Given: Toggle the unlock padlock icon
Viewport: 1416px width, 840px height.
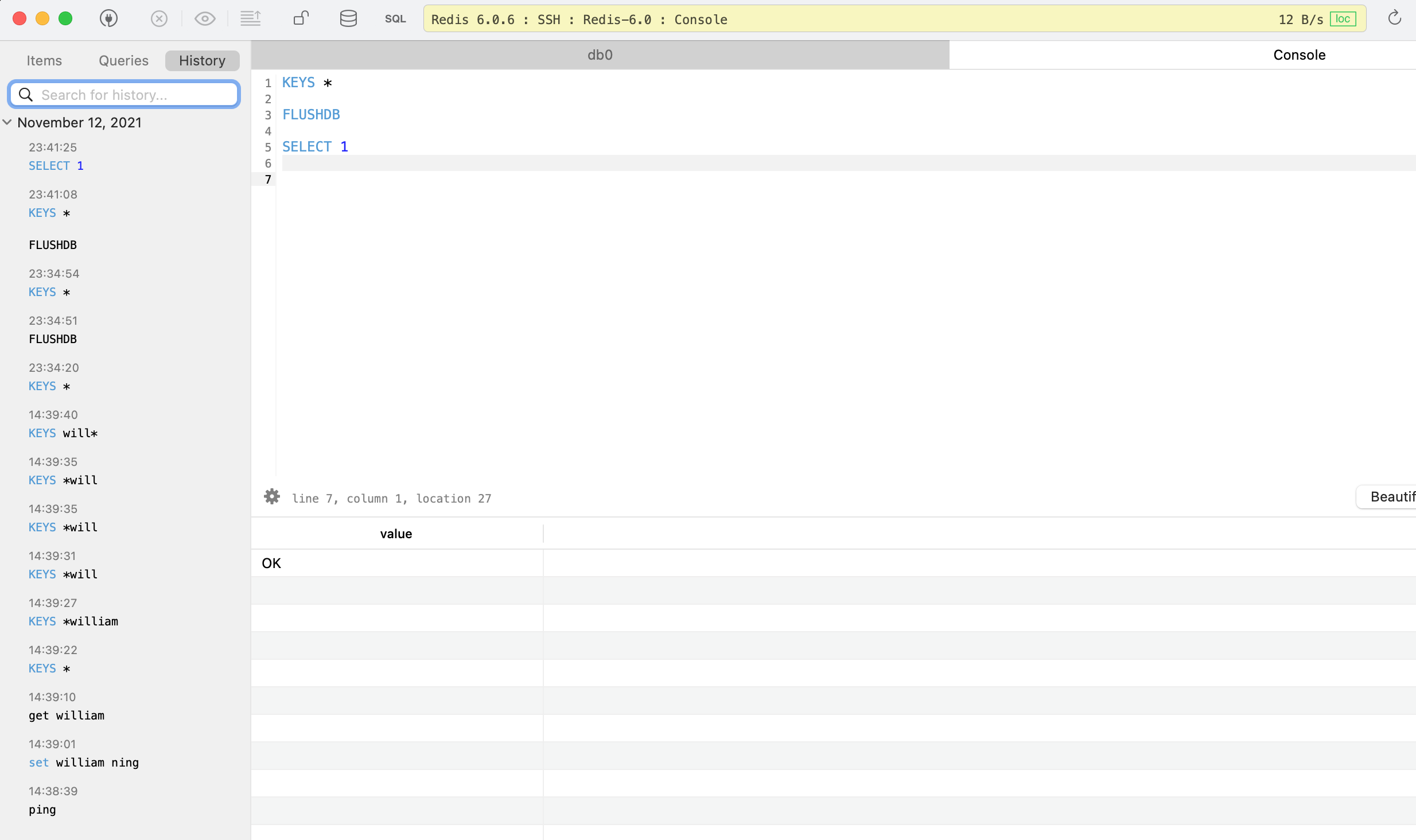Looking at the screenshot, I should pyautogui.click(x=301, y=19).
